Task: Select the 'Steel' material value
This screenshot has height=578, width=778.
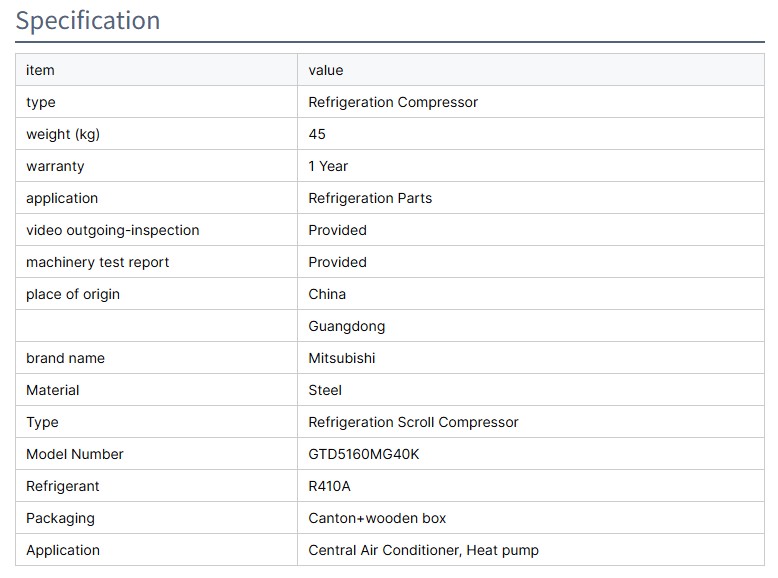Action: [325, 390]
